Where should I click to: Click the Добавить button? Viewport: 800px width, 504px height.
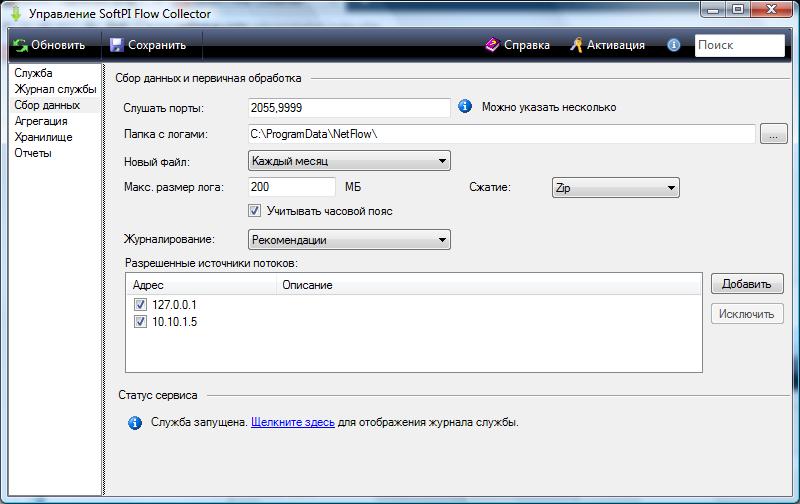pos(747,284)
